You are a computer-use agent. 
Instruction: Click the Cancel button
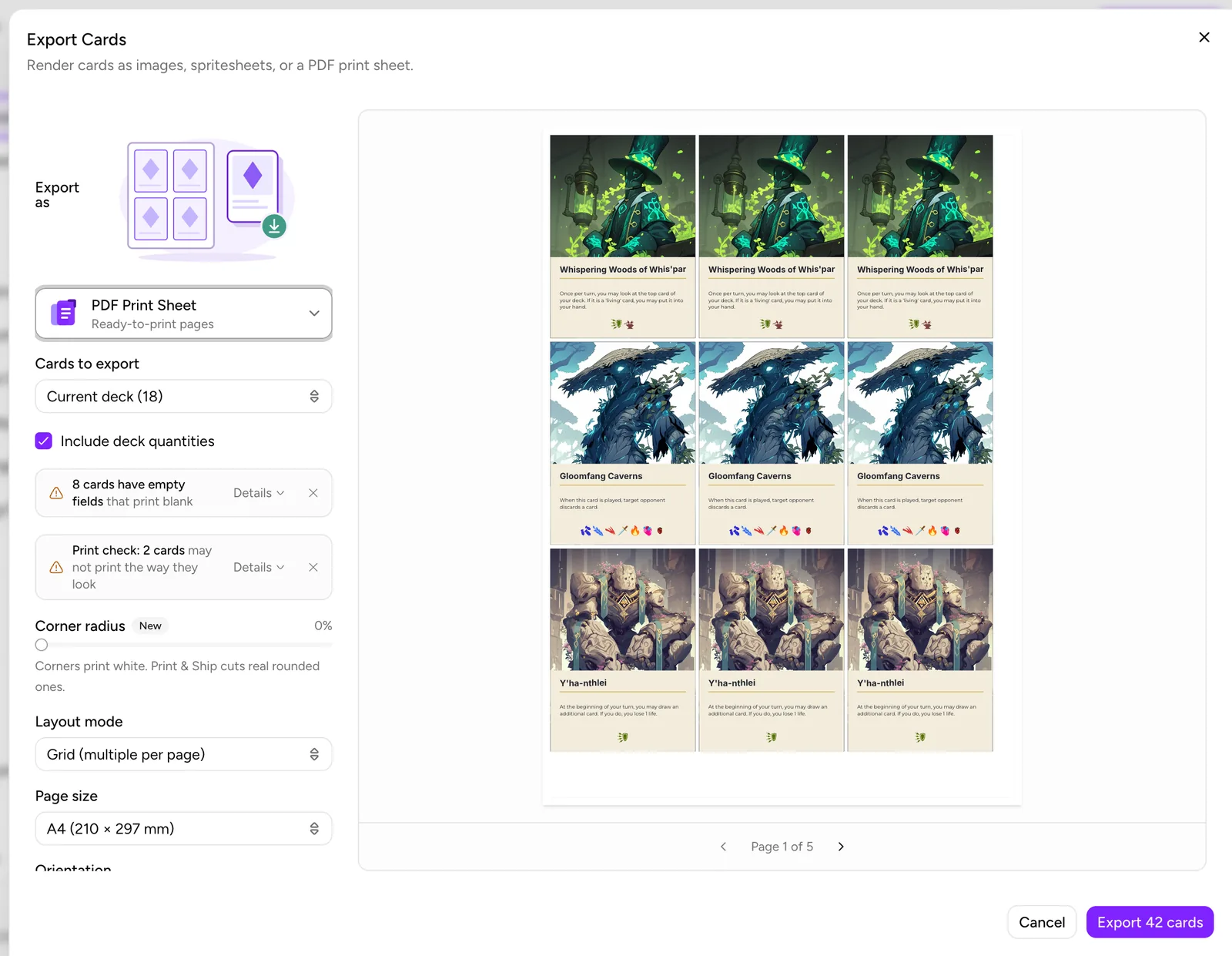click(x=1042, y=922)
